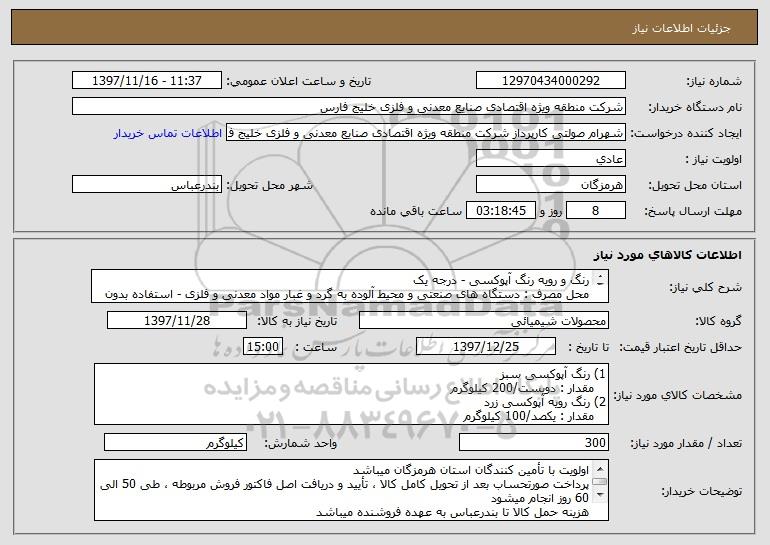This screenshot has width=770, height=545.
Task: Click the section heading اطلاعات کالاهای مورد نیاز
Action: point(667,255)
